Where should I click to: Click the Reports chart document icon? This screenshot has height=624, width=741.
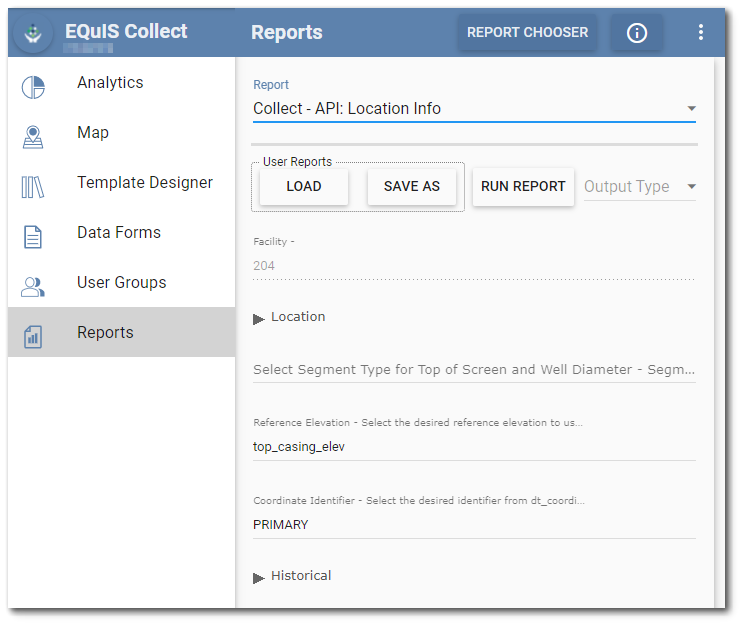(x=33, y=337)
